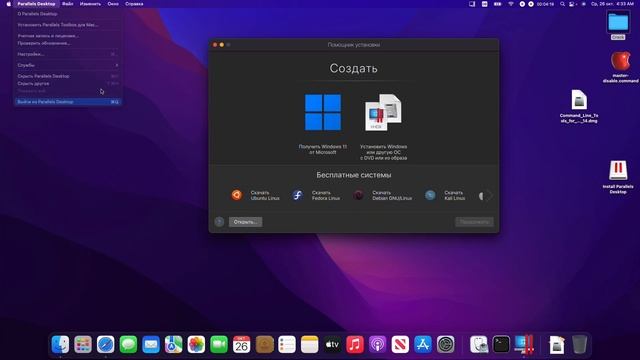Open Control Center in menu bar

pos(572,4)
